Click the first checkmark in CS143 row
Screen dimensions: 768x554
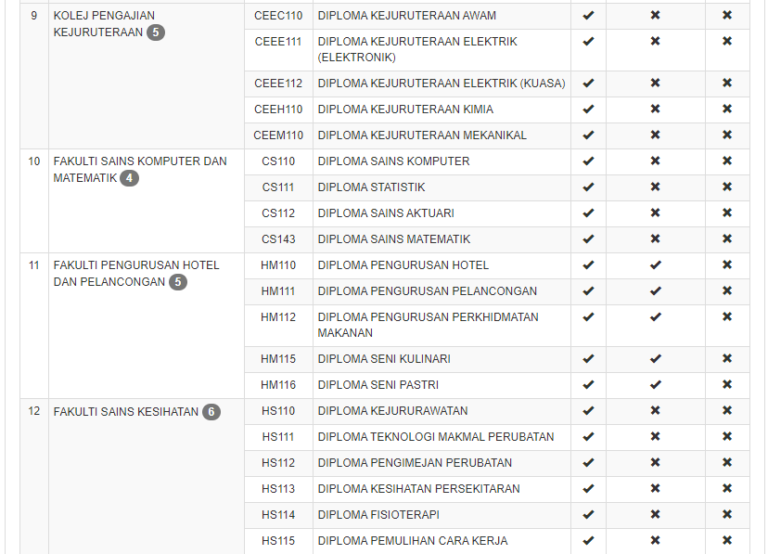tap(588, 239)
